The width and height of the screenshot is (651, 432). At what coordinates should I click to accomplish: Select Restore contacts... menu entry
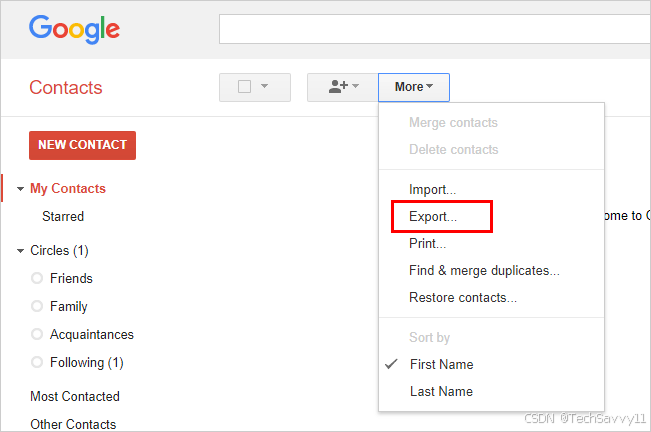(x=492, y=298)
